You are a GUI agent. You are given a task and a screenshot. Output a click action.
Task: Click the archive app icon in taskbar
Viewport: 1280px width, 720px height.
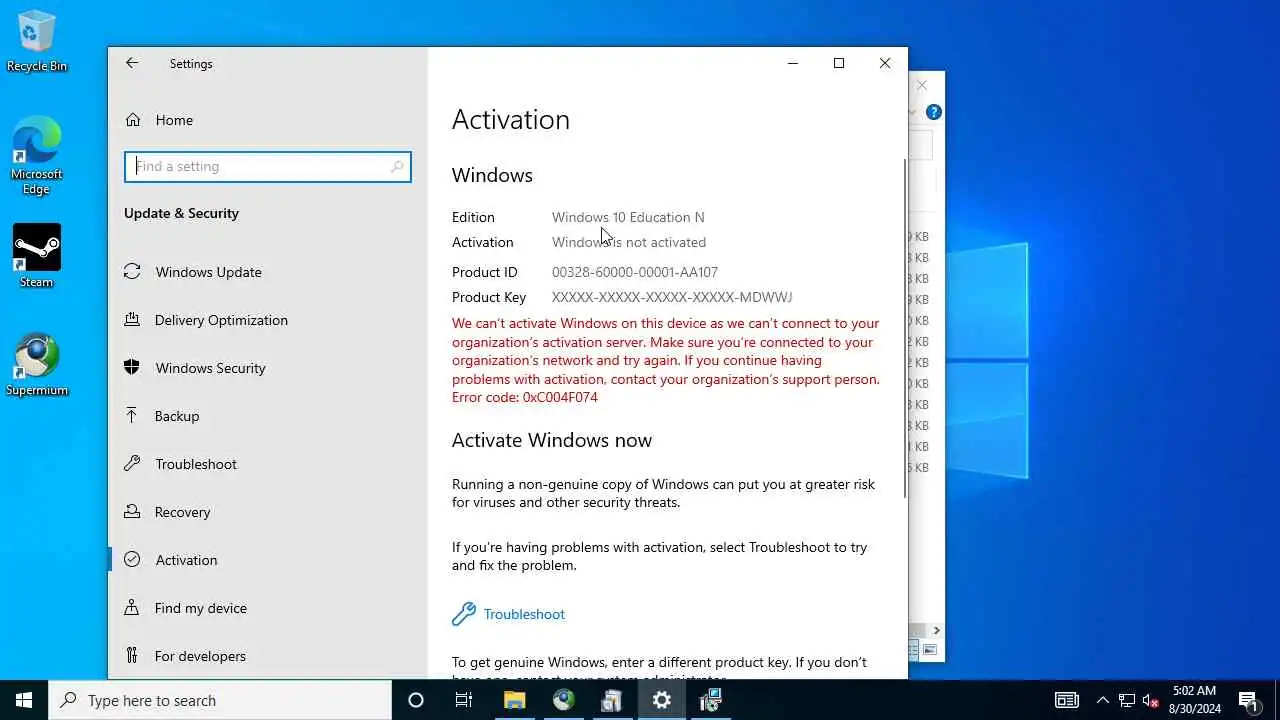point(612,700)
